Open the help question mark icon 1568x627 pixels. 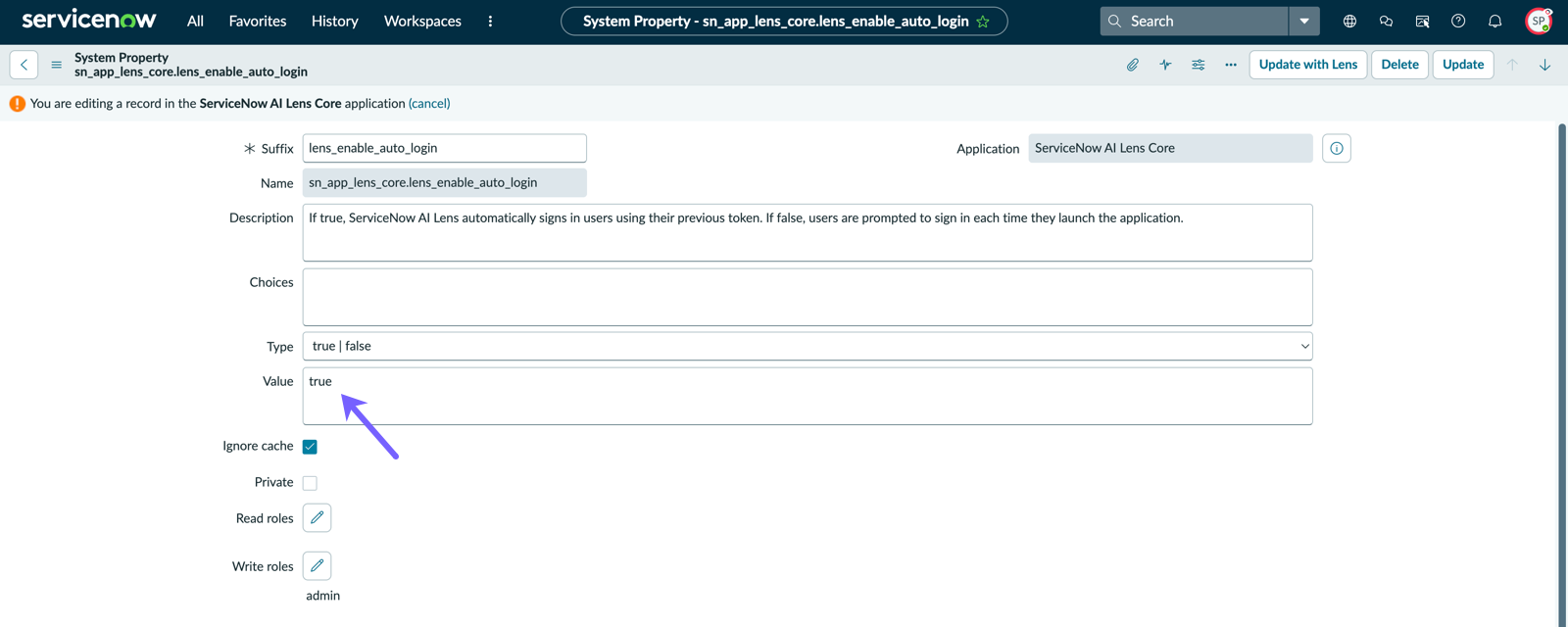pos(1458,21)
